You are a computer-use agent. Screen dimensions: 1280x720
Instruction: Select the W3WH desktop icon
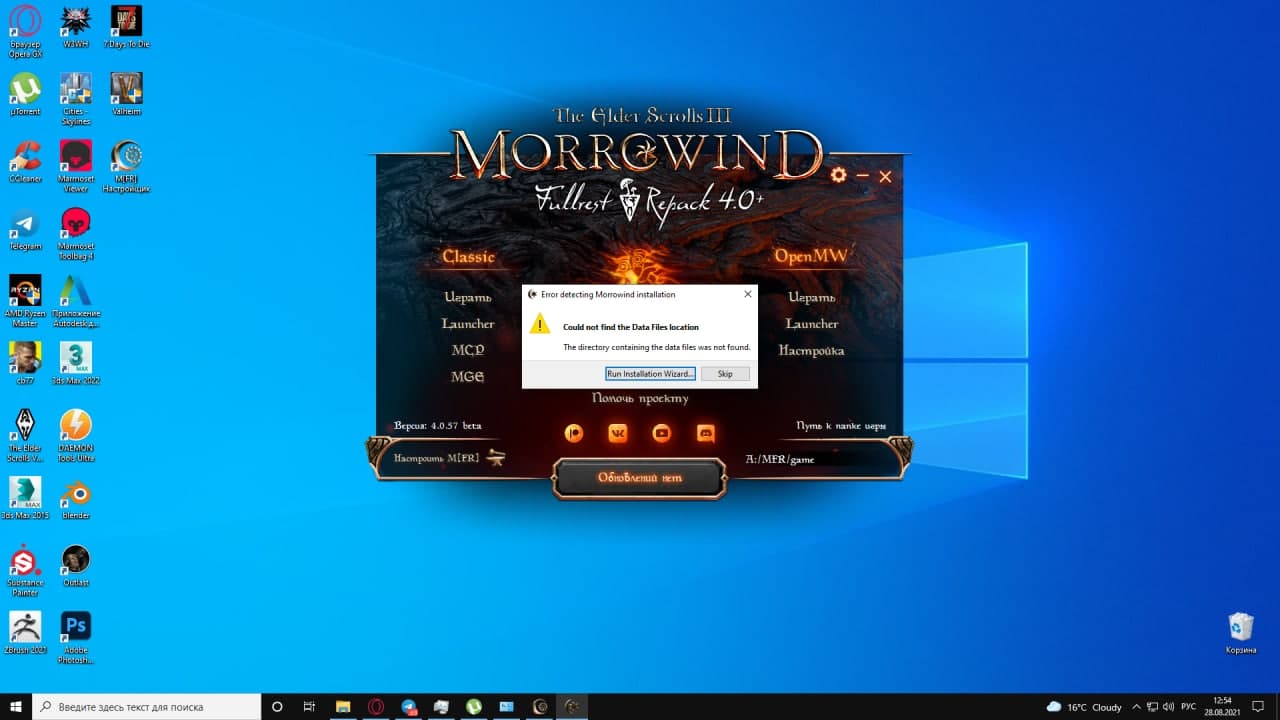tap(76, 27)
